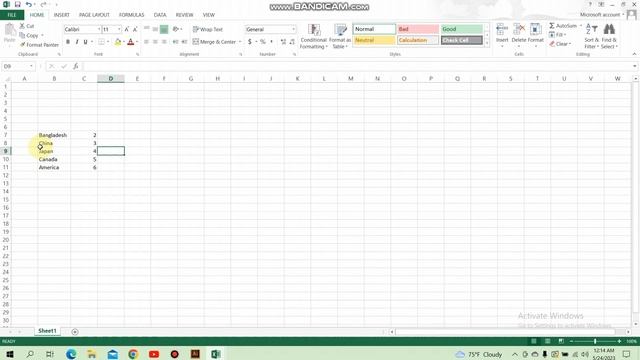Open the font size 11 dropdown
The image size is (640, 360).
[119, 29]
